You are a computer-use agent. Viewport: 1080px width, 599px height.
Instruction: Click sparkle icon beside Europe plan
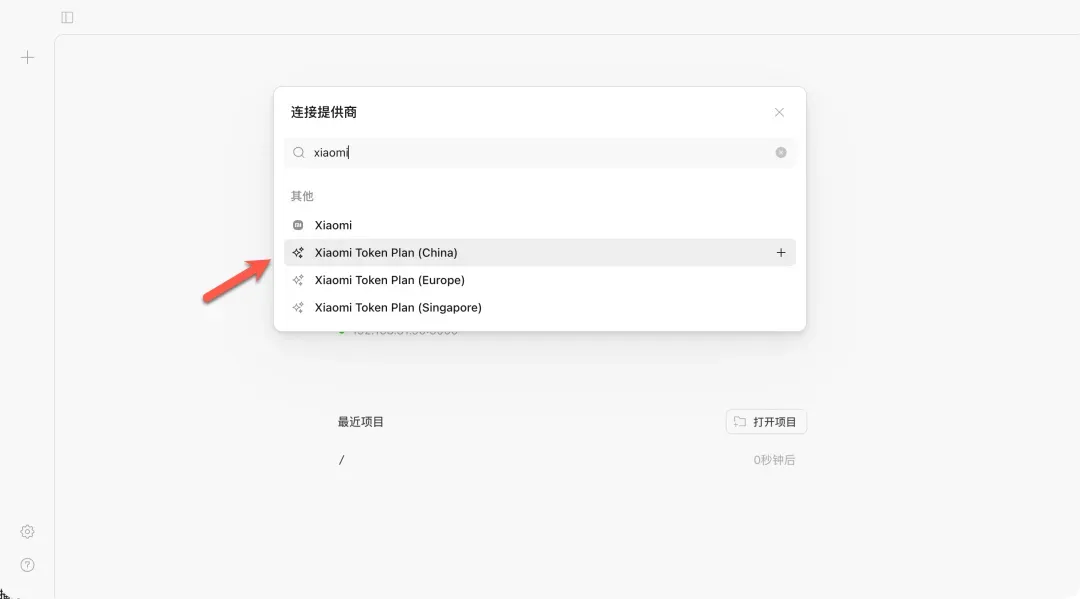click(x=298, y=280)
